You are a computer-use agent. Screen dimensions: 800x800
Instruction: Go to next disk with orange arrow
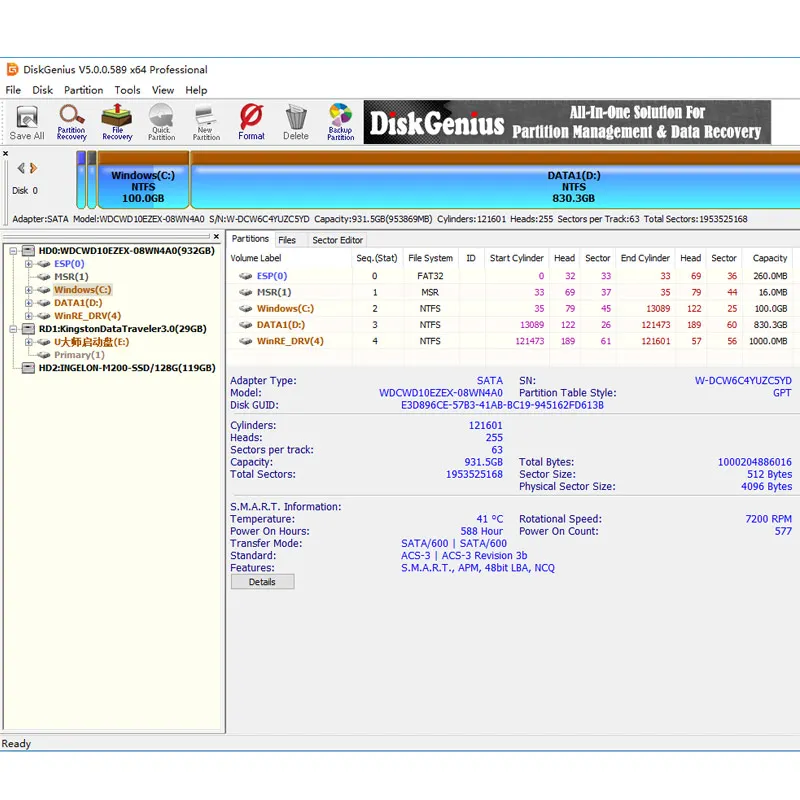(34, 168)
